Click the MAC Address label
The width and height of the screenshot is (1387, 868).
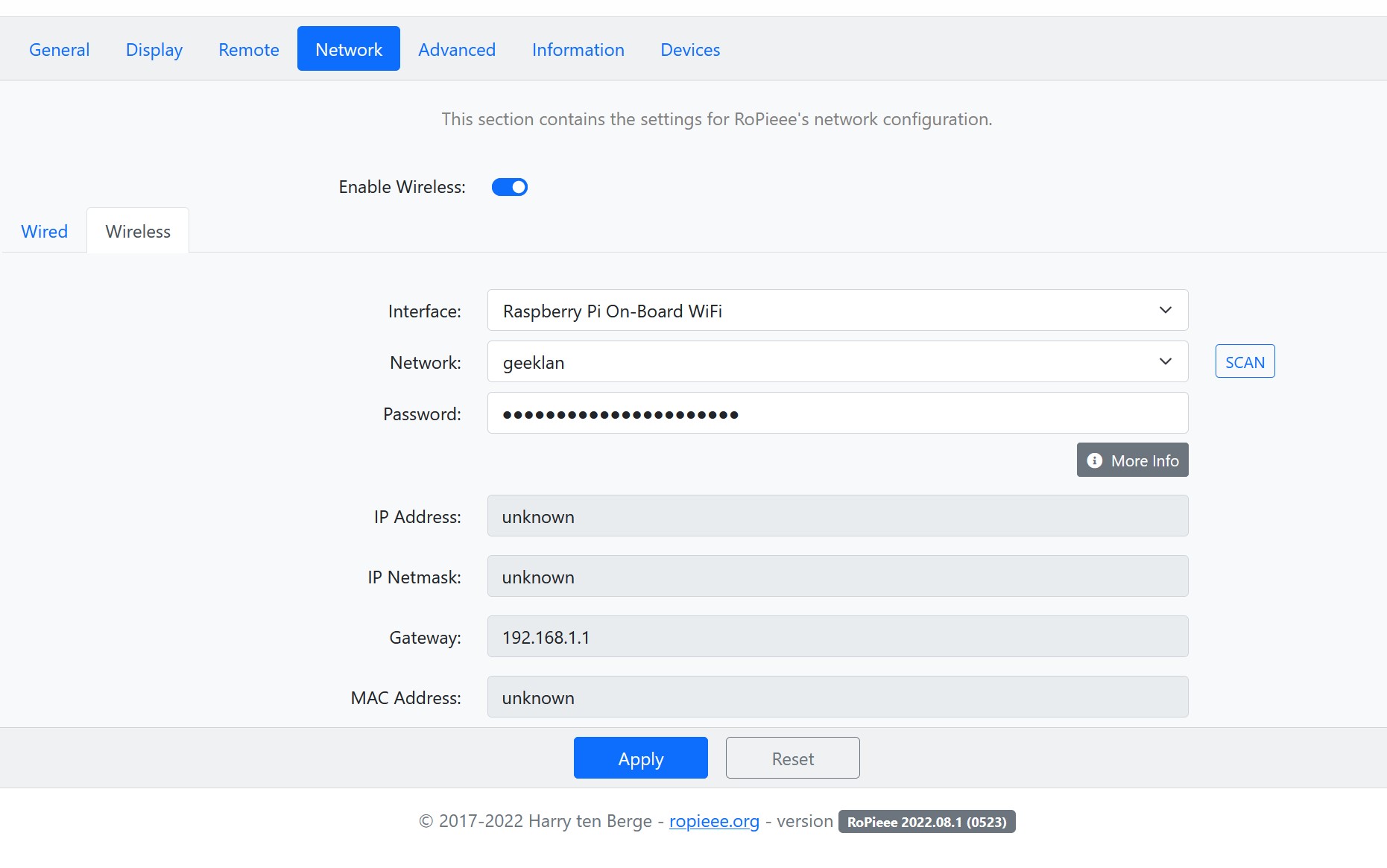point(406,698)
